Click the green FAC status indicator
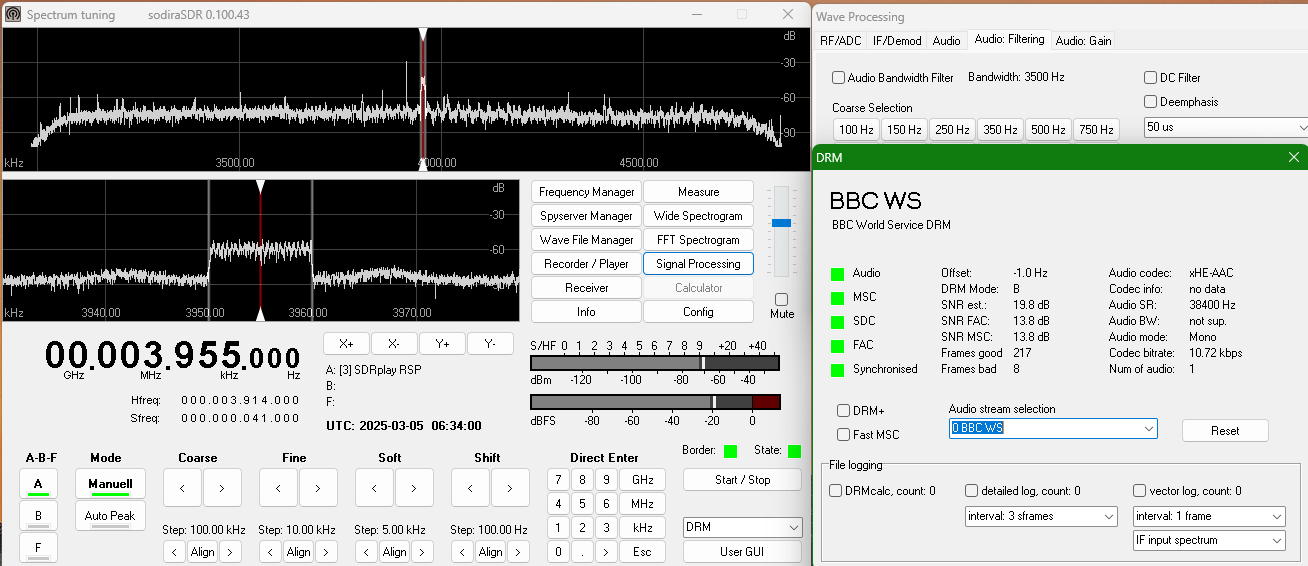The width and height of the screenshot is (1308, 566). 837,345
